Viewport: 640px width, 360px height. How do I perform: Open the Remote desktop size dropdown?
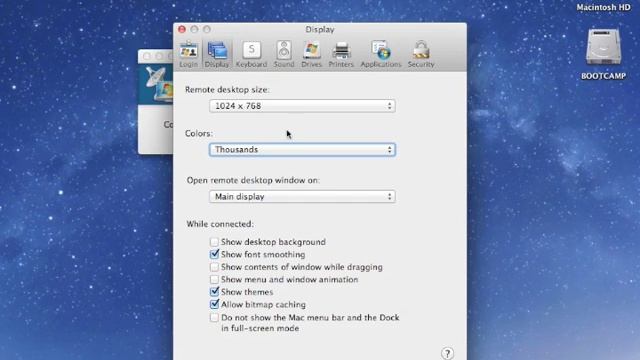[x=302, y=106]
